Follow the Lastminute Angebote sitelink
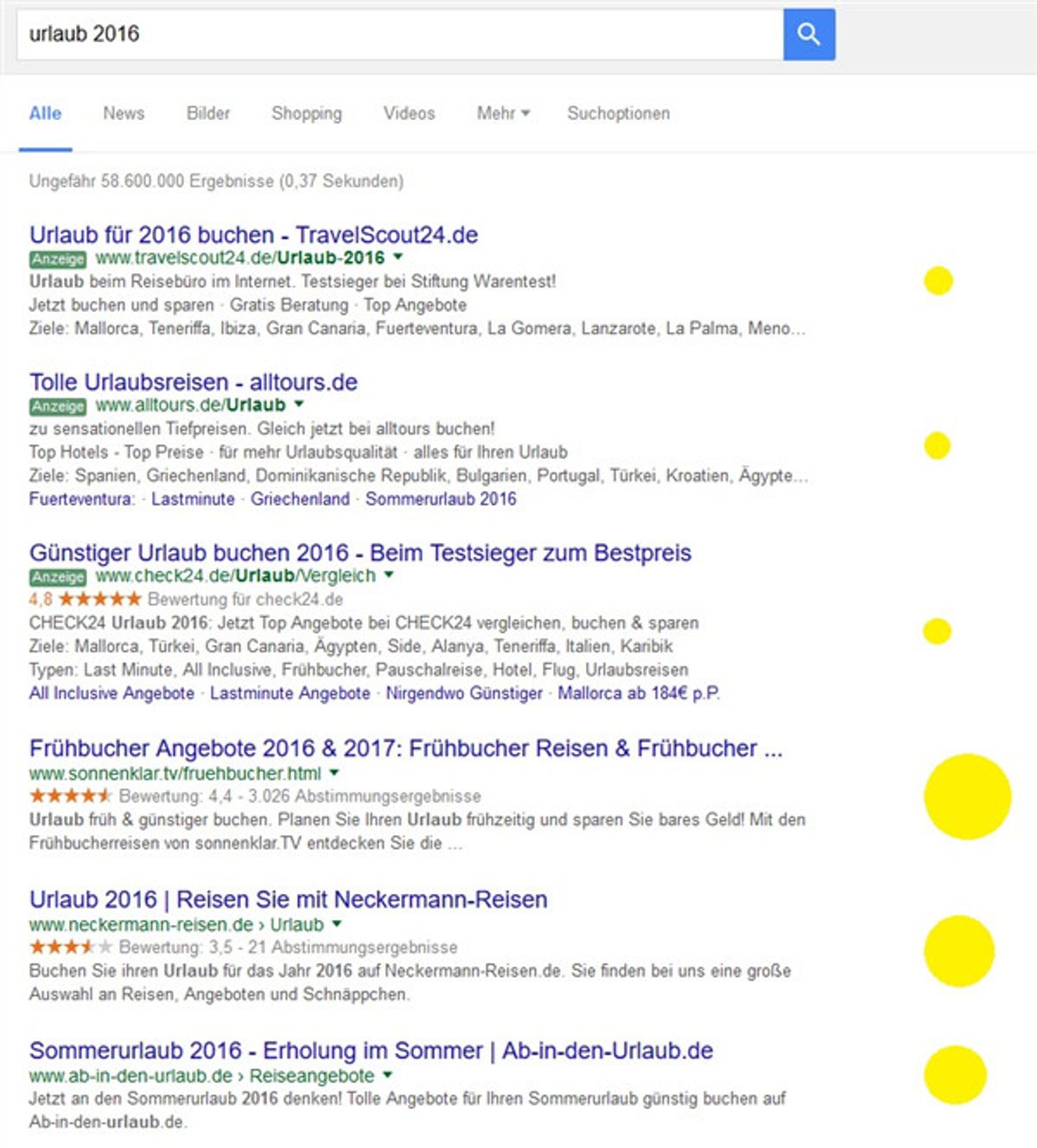This screenshot has height=1148, width=1037. click(x=290, y=693)
